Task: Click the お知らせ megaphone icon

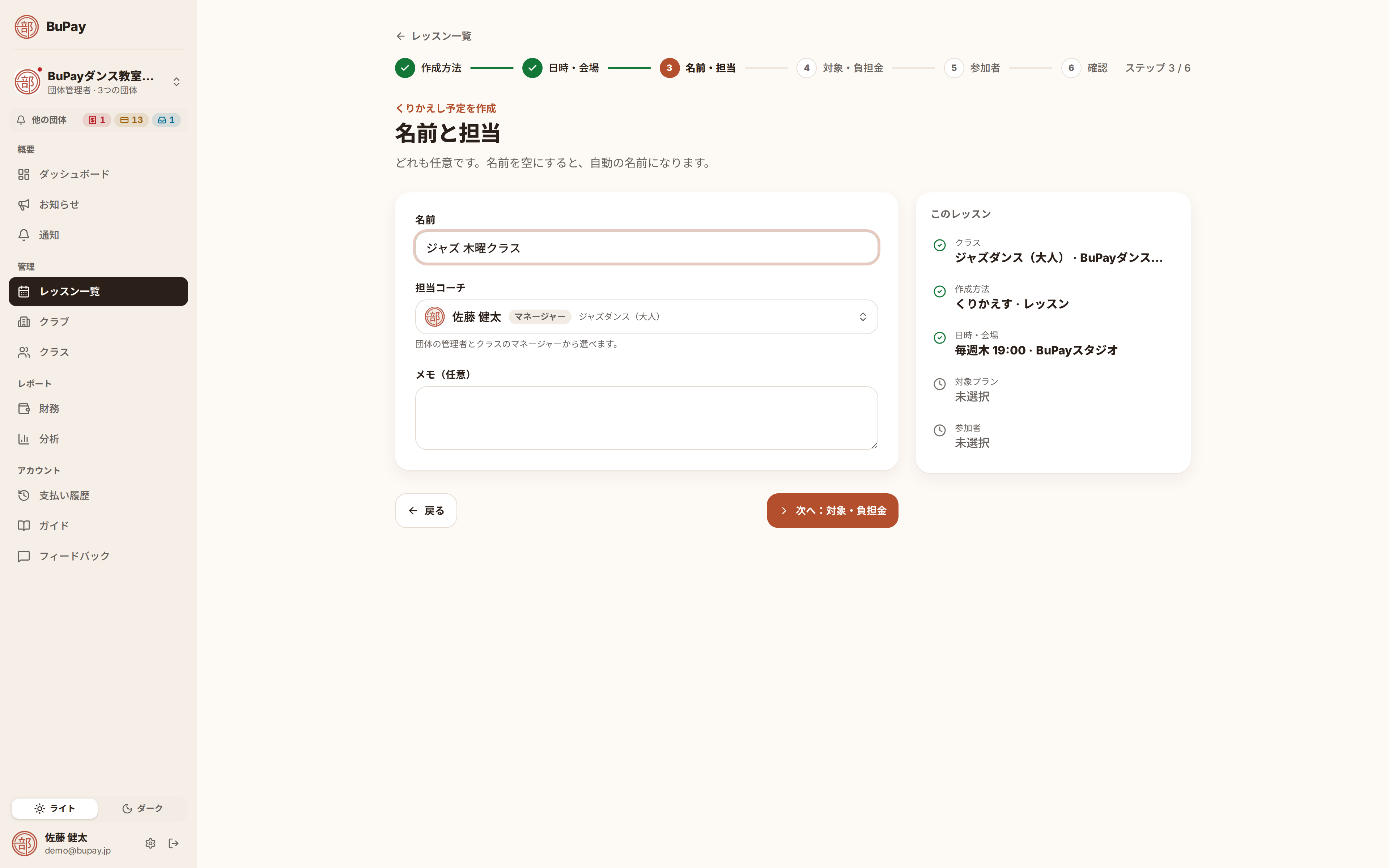Action: (24, 204)
